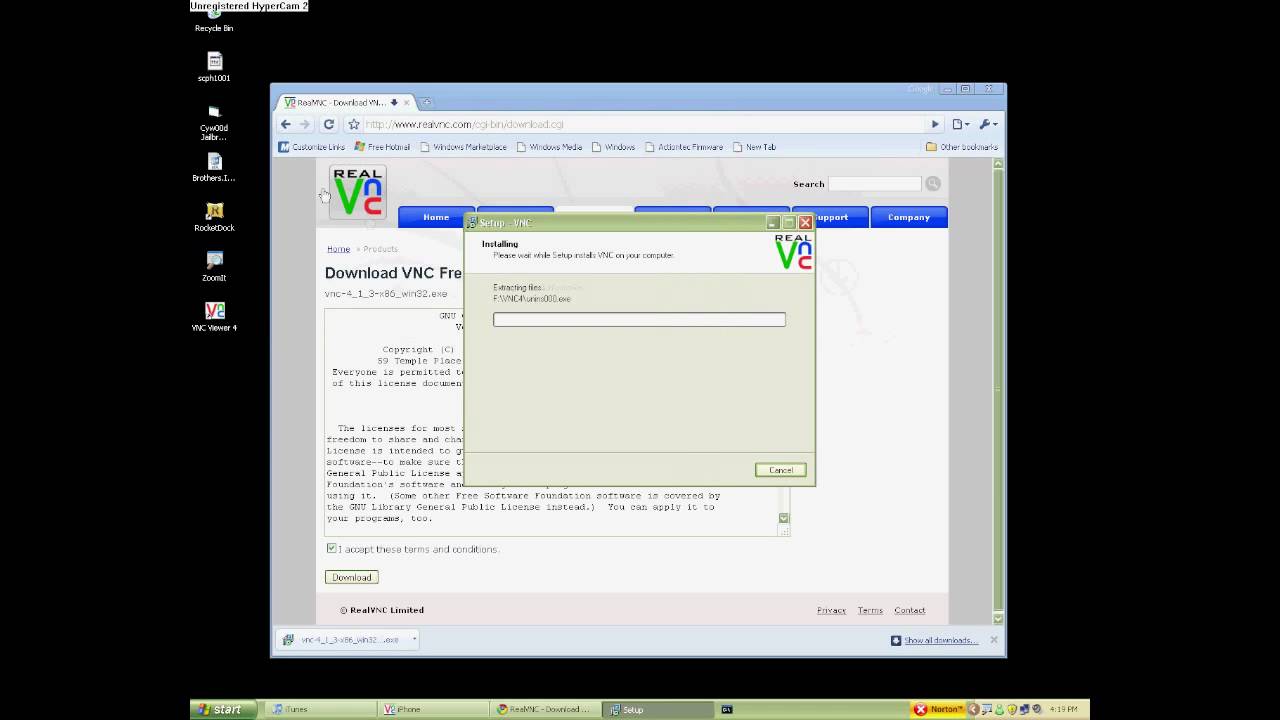Open the Actiontec Firmware bookmark
This screenshot has width=1280, height=720.
(684, 147)
